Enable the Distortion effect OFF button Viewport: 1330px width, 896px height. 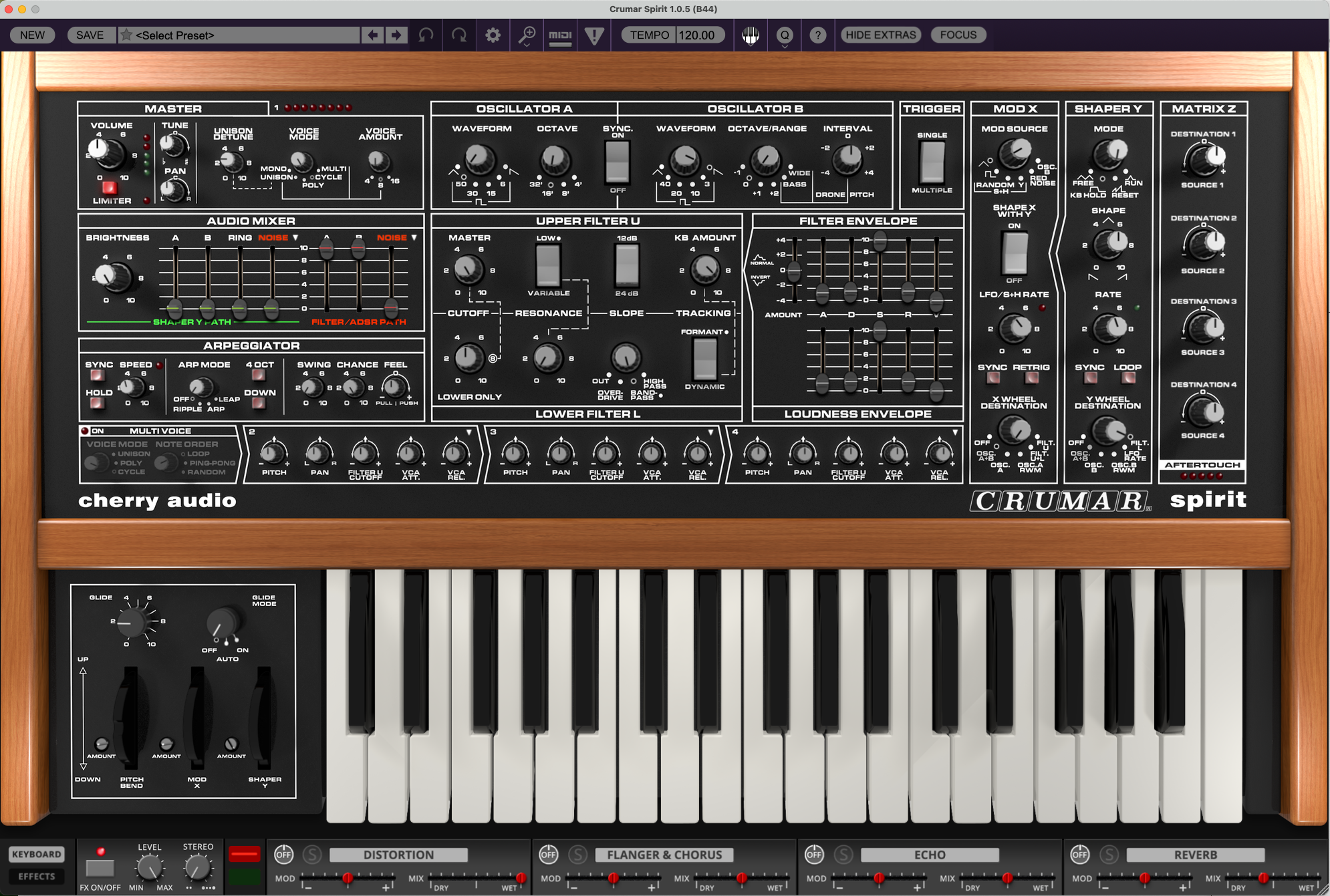pos(283,854)
